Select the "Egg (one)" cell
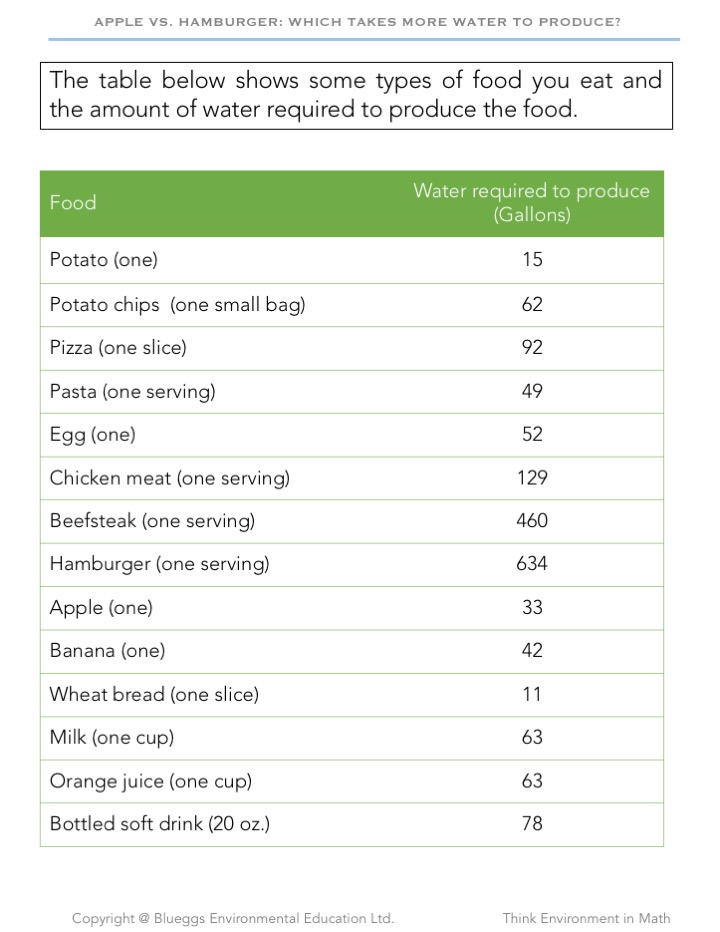720x932 pixels. [x=92, y=434]
